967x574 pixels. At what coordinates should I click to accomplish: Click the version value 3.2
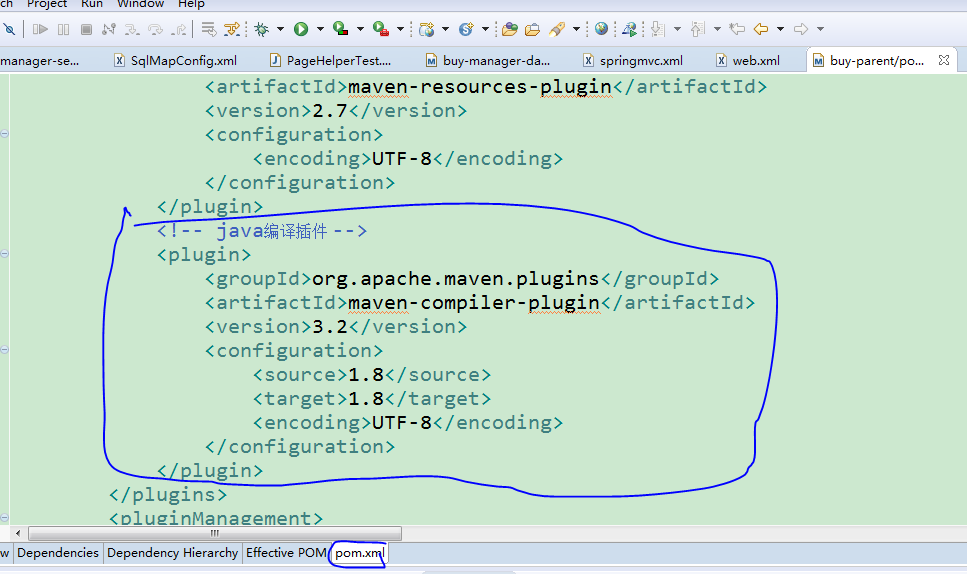coord(330,327)
